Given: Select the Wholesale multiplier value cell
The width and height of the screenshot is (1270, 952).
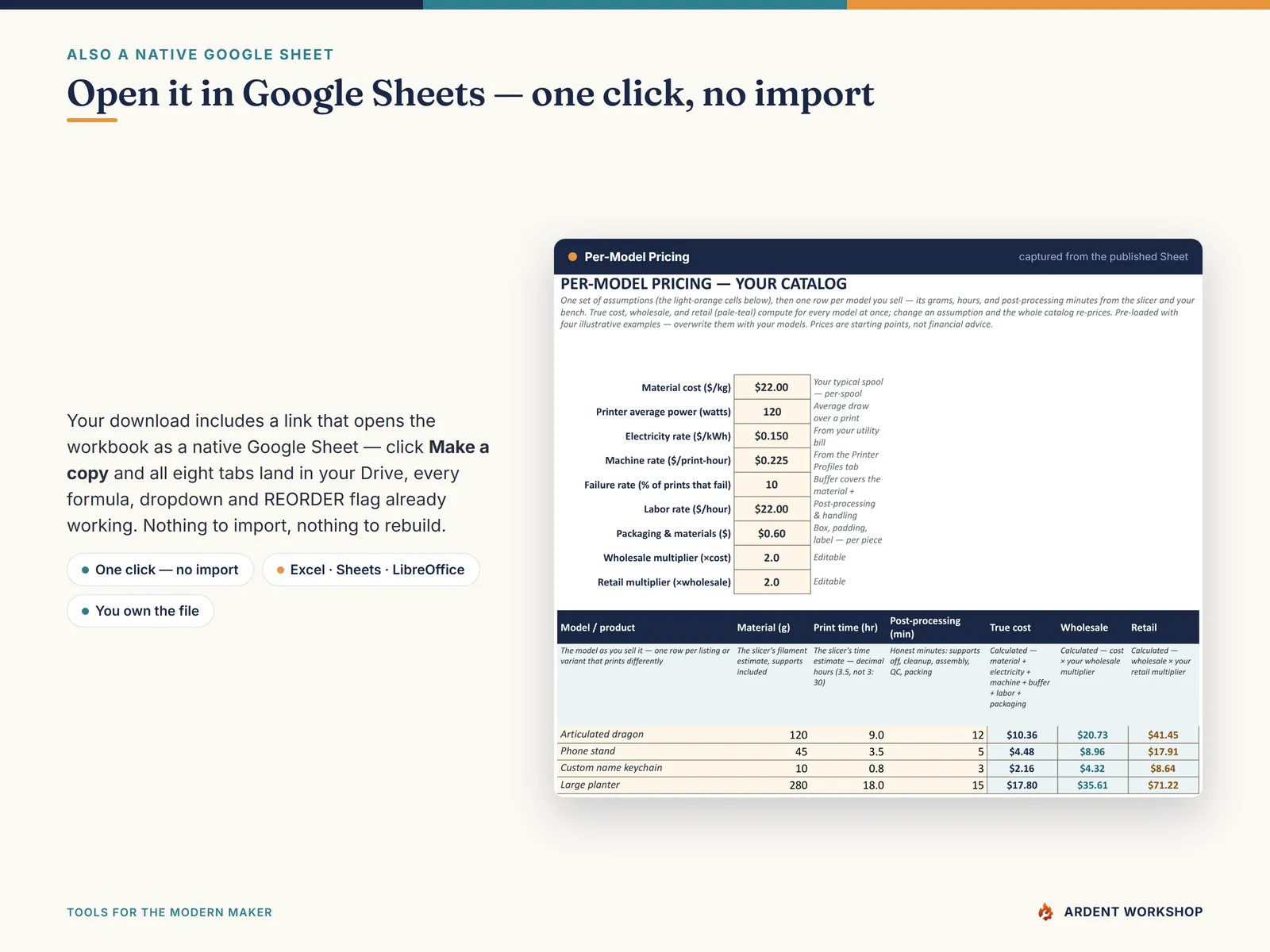Looking at the screenshot, I should pos(772,558).
